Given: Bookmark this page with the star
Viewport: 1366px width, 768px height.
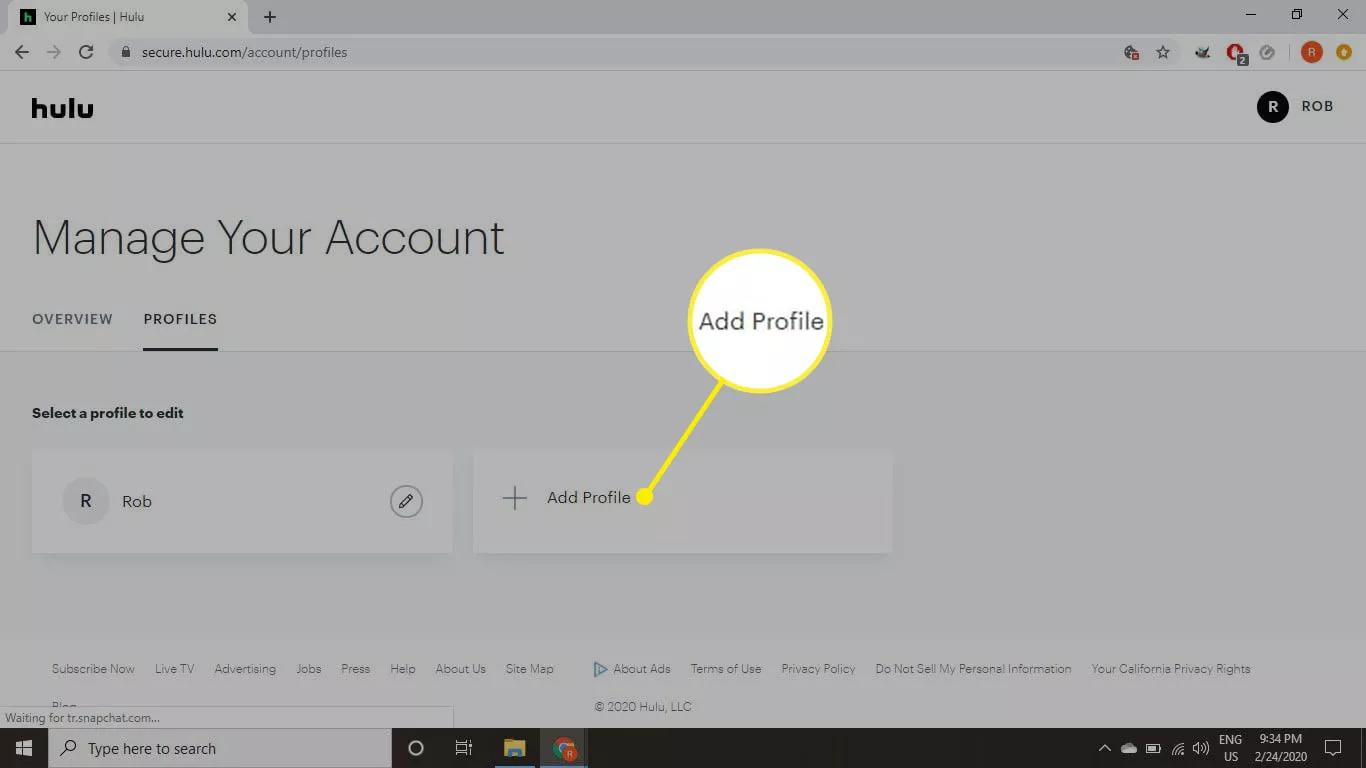Looking at the screenshot, I should (x=1162, y=52).
